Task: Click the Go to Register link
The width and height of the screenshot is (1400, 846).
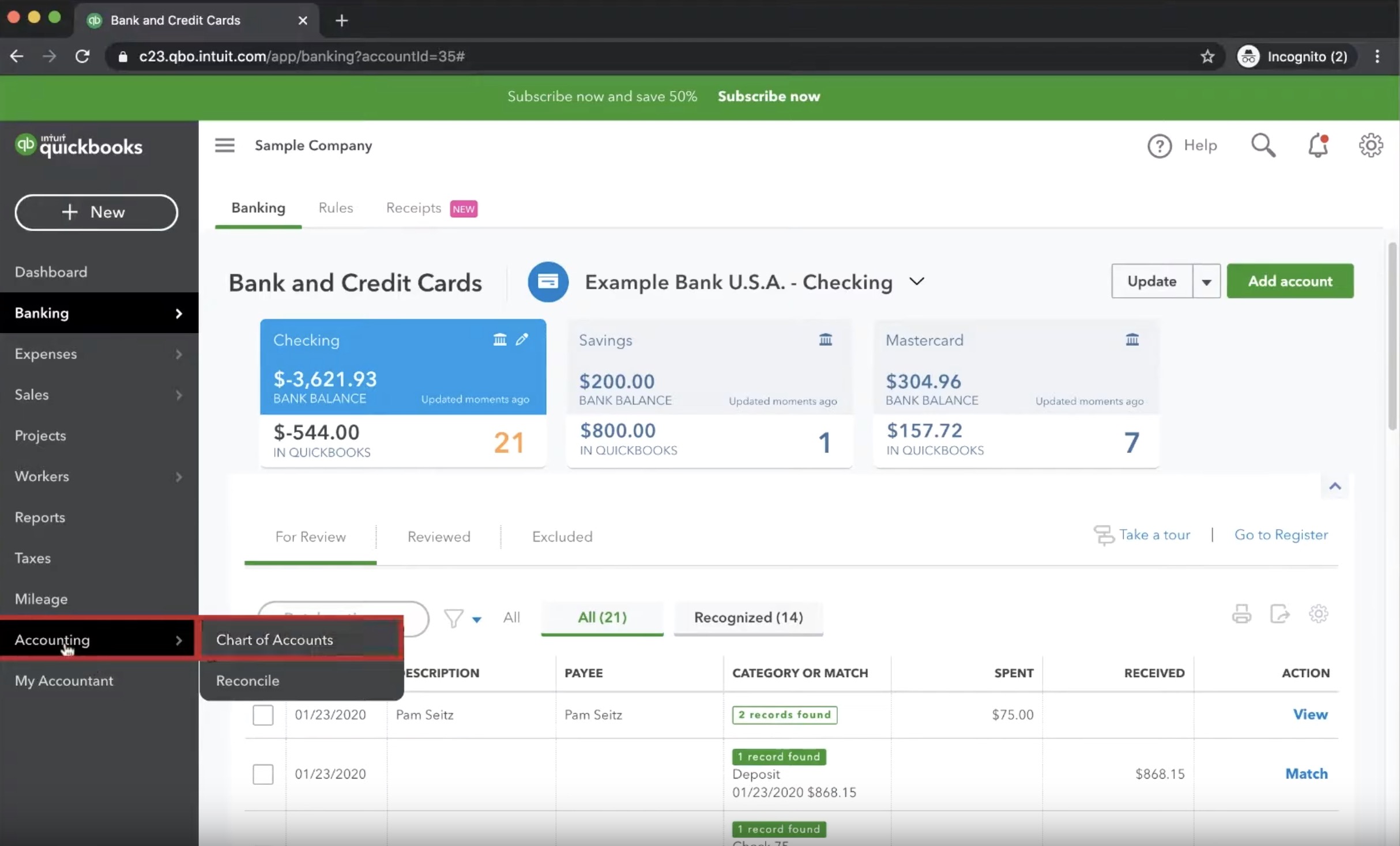Action: point(1281,534)
